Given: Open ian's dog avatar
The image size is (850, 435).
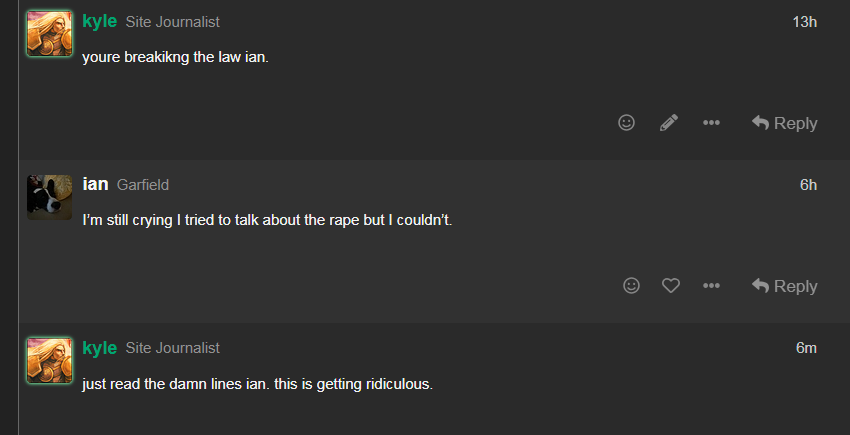Looking at the screenshot, I should (49, 197).
